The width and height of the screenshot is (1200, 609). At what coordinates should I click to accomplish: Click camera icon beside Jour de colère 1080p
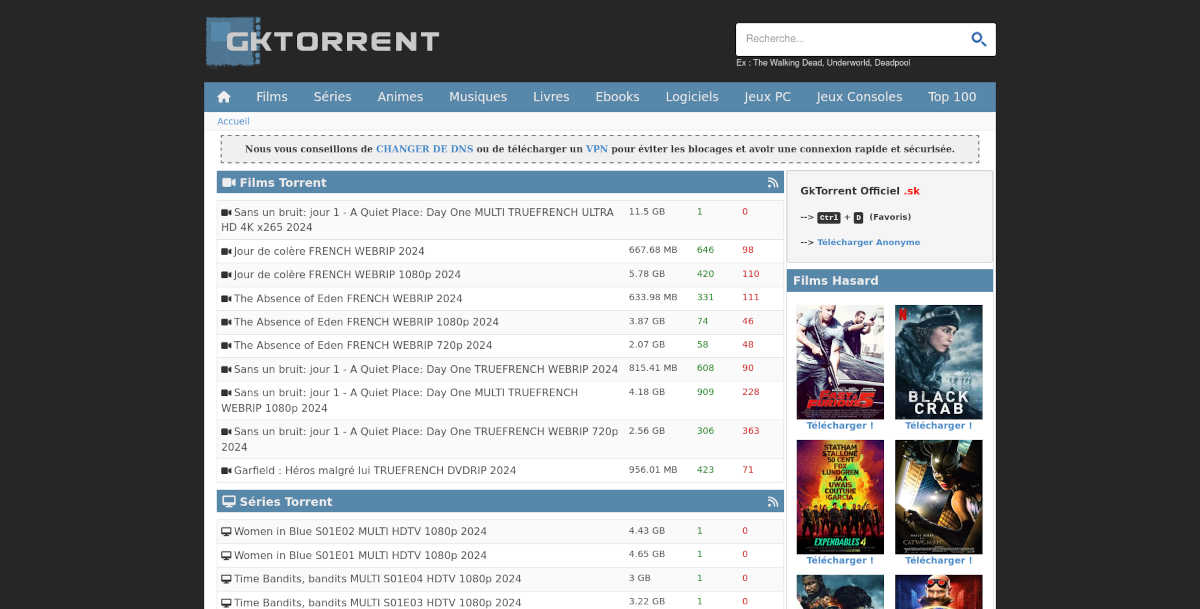pos(226,274)
